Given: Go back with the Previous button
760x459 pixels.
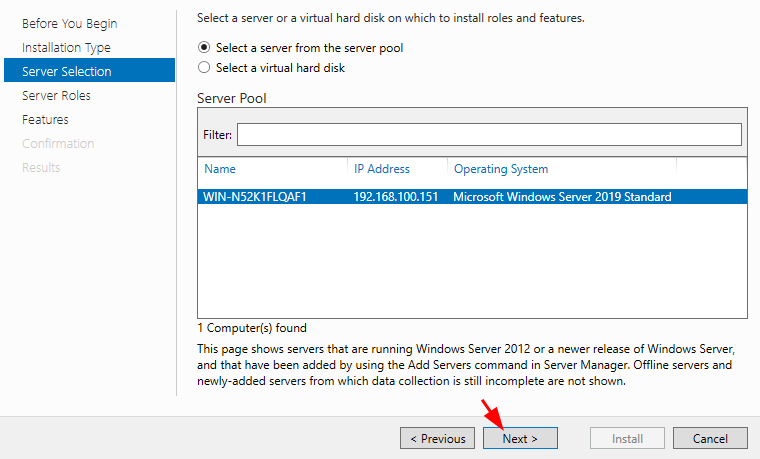Looking at the screenshot, I should pos(437,438).
